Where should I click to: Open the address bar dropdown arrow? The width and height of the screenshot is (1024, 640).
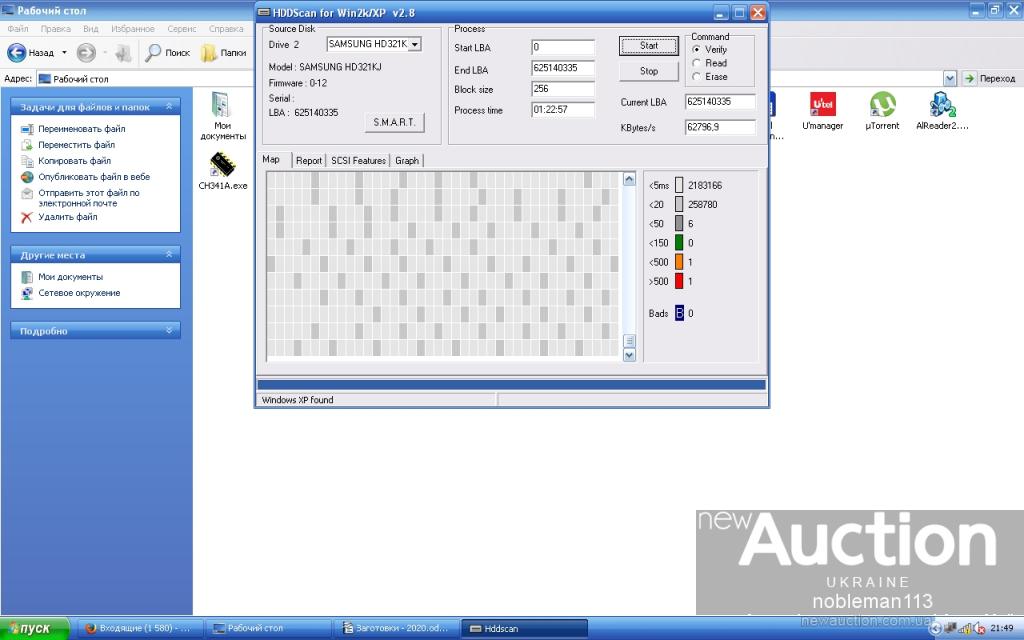coord(950,79)
